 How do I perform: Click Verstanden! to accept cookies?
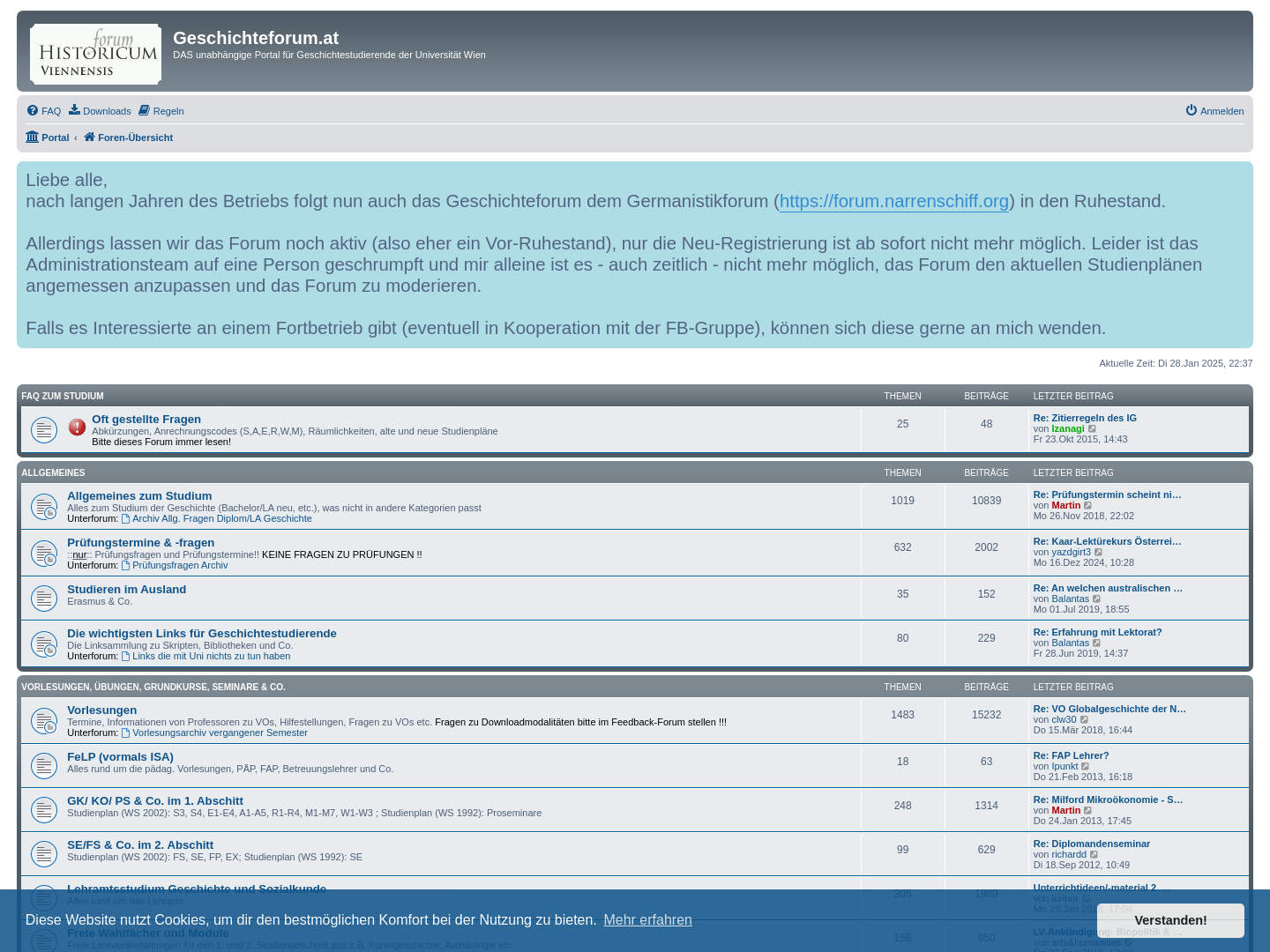pos(1170,920)
